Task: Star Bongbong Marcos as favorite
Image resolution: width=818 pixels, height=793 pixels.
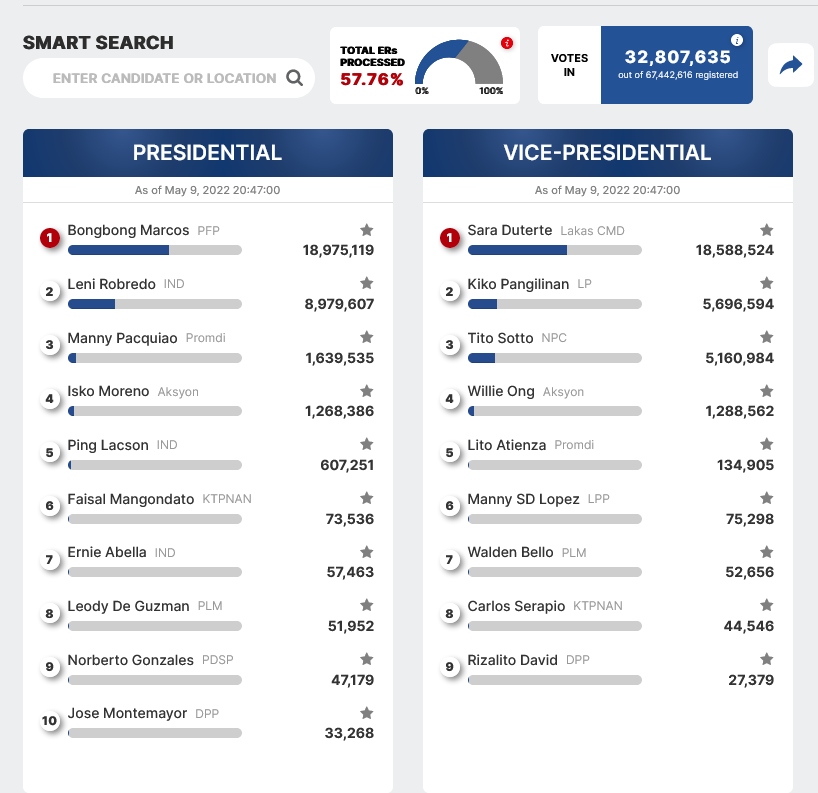Action: point(367,230)
